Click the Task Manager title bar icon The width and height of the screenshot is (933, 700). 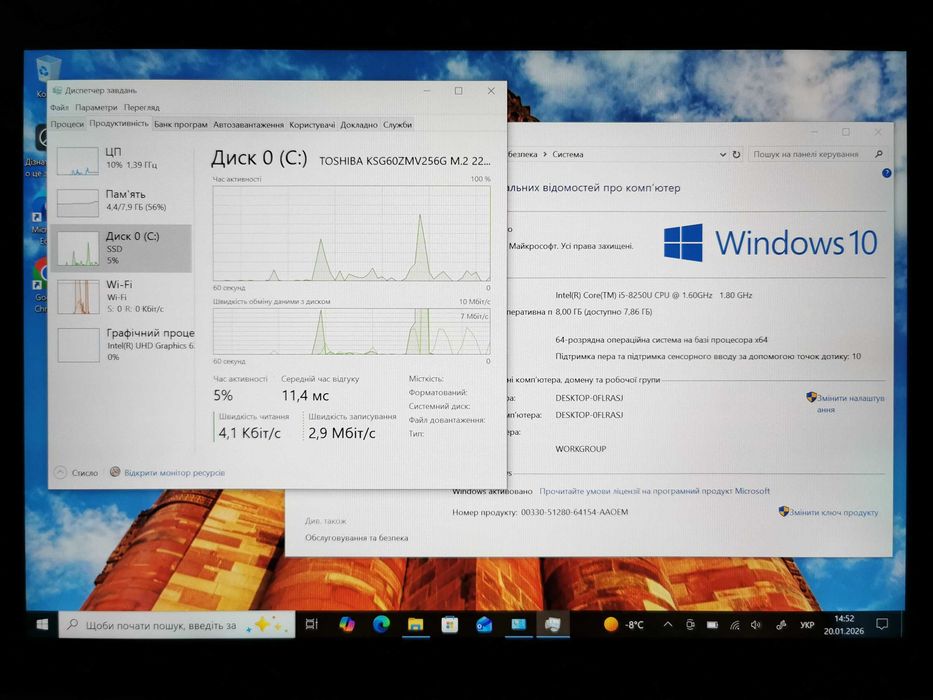pyautogui.click(x=57, y=90)
